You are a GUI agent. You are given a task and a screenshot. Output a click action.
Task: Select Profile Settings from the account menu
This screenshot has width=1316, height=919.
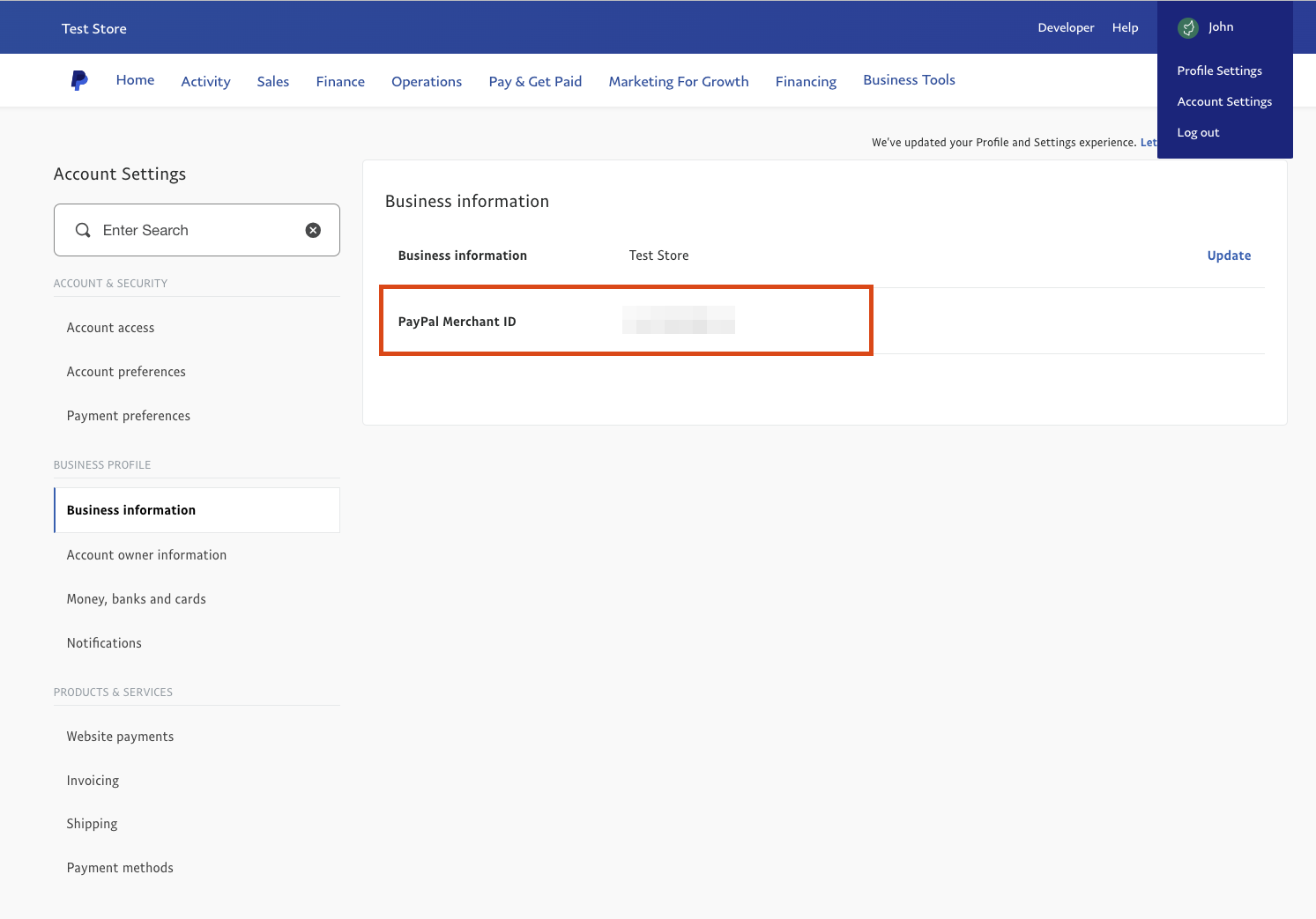pyautogui.click(x=1219, y=70)
